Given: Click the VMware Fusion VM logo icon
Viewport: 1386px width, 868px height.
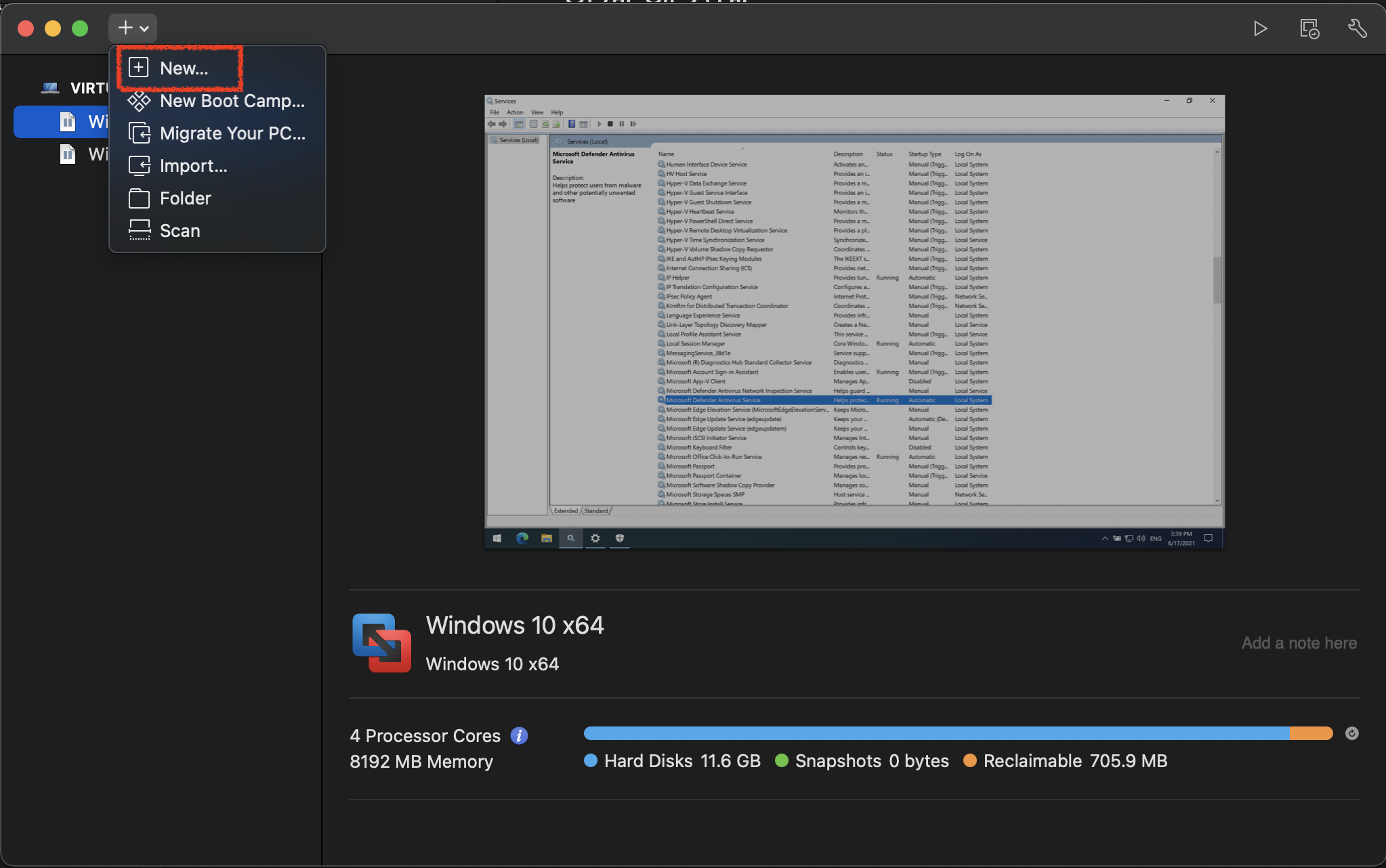Looking at the screenshot, I should (381, 643).
